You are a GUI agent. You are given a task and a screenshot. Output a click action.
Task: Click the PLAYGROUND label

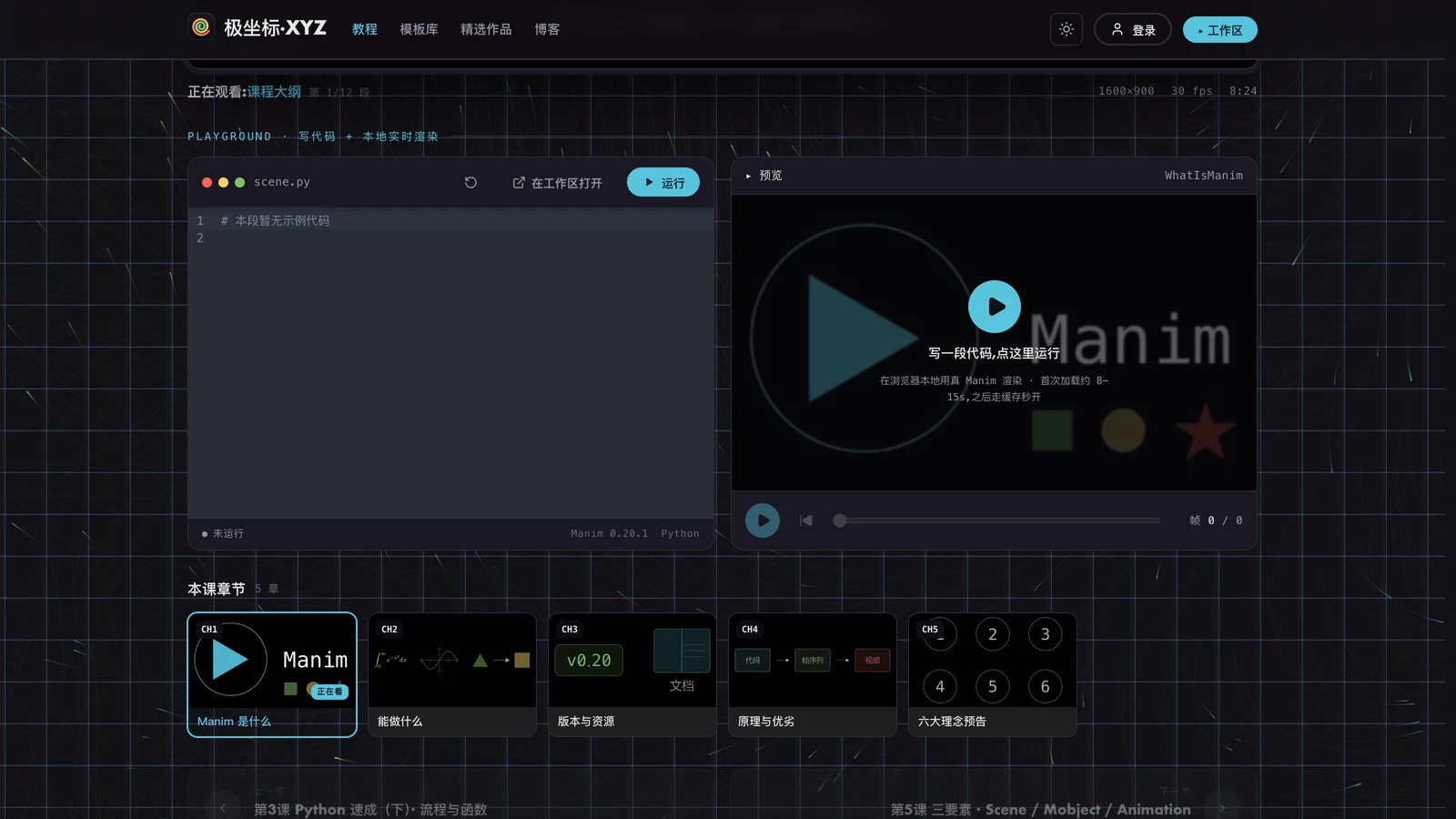[229, 136]
